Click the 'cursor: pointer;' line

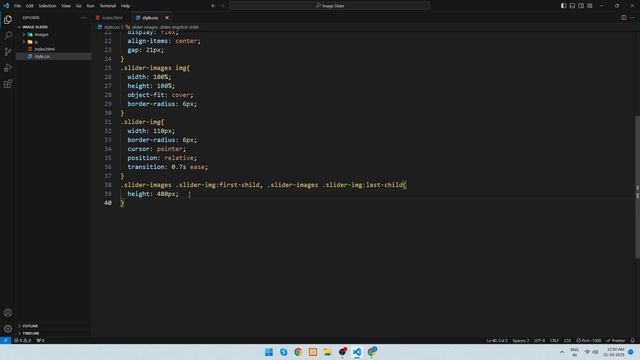tap(156, 149)
